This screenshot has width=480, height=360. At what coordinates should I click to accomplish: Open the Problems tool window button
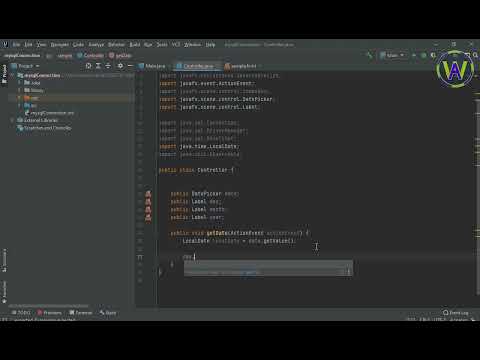coord(50,313)
